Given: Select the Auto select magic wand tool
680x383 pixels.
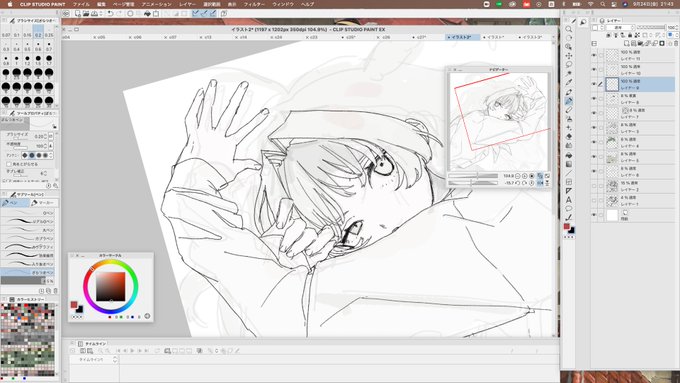Looking at the screenshot, I should pyautogui.click(x=569, y=74).
